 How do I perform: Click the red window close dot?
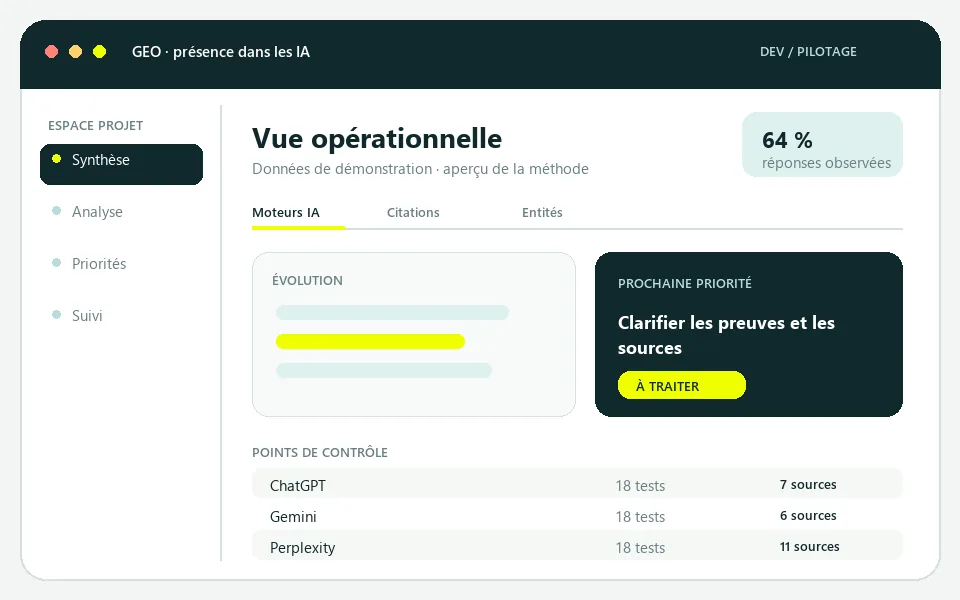click(51, 52)
